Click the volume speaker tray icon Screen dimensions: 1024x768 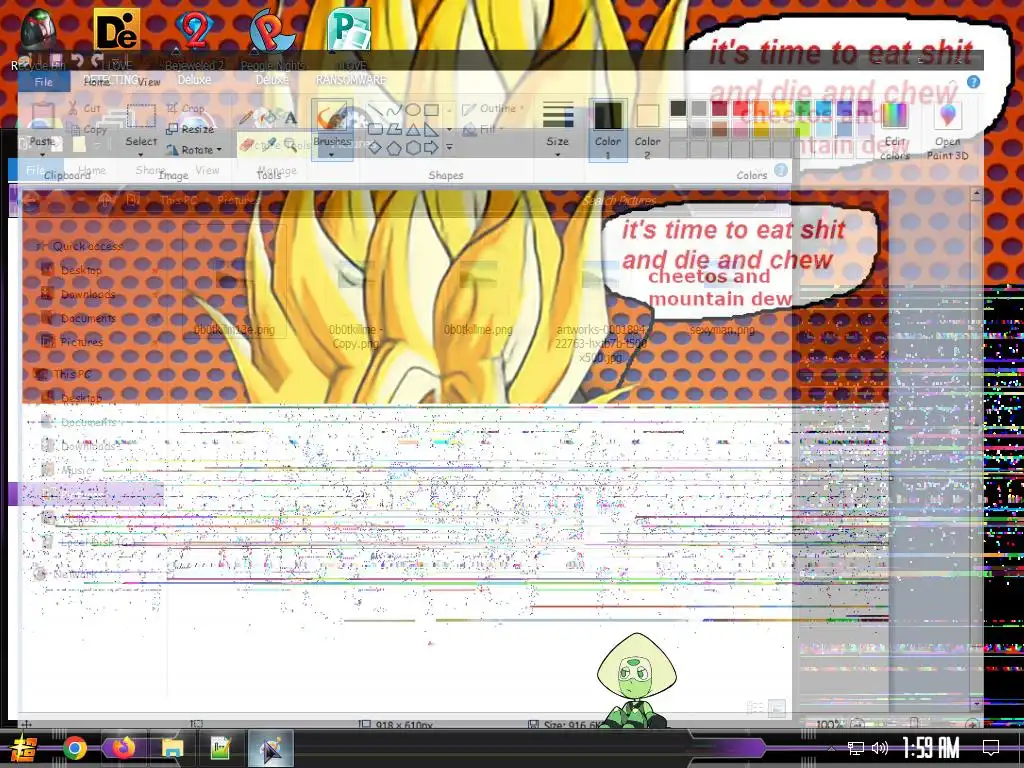[x=880, y=748]
